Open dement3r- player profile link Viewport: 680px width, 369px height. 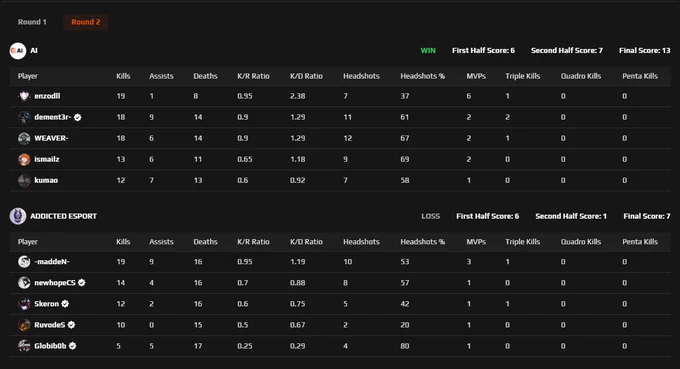53,117
